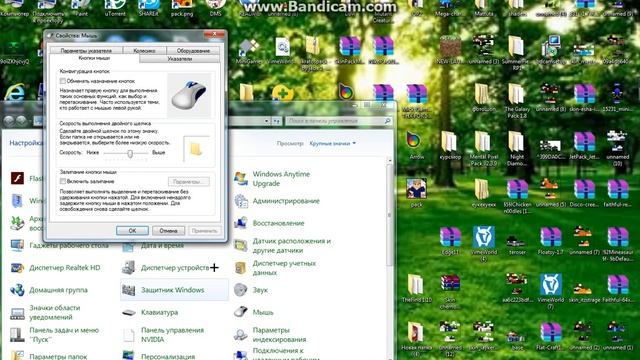Select The Galaxy Pack 1.8 folder
Image resolution: width=640 pixels, height=360 pixels.
517,101
